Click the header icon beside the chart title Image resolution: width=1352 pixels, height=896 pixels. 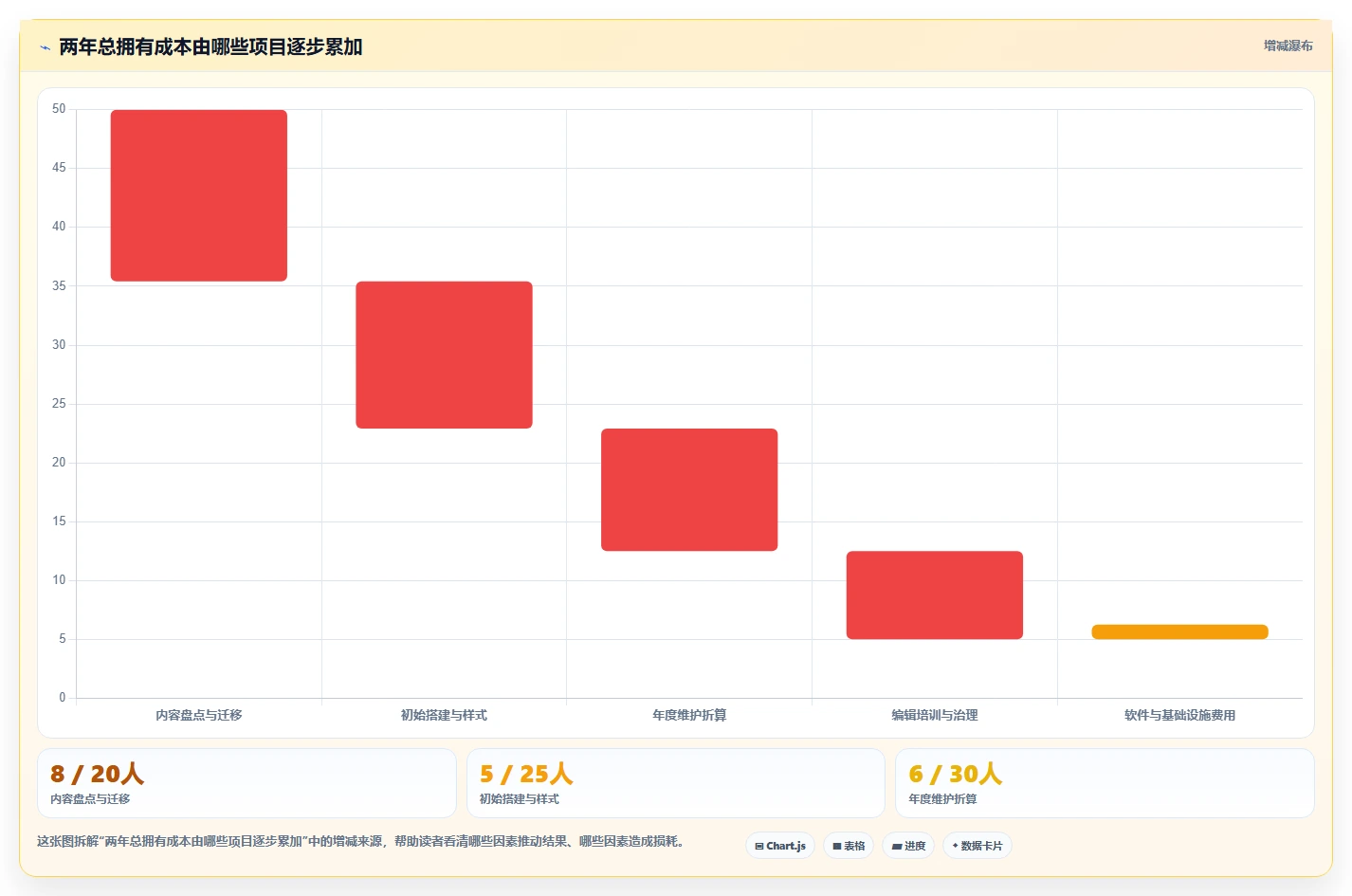[x=45, y=47]
